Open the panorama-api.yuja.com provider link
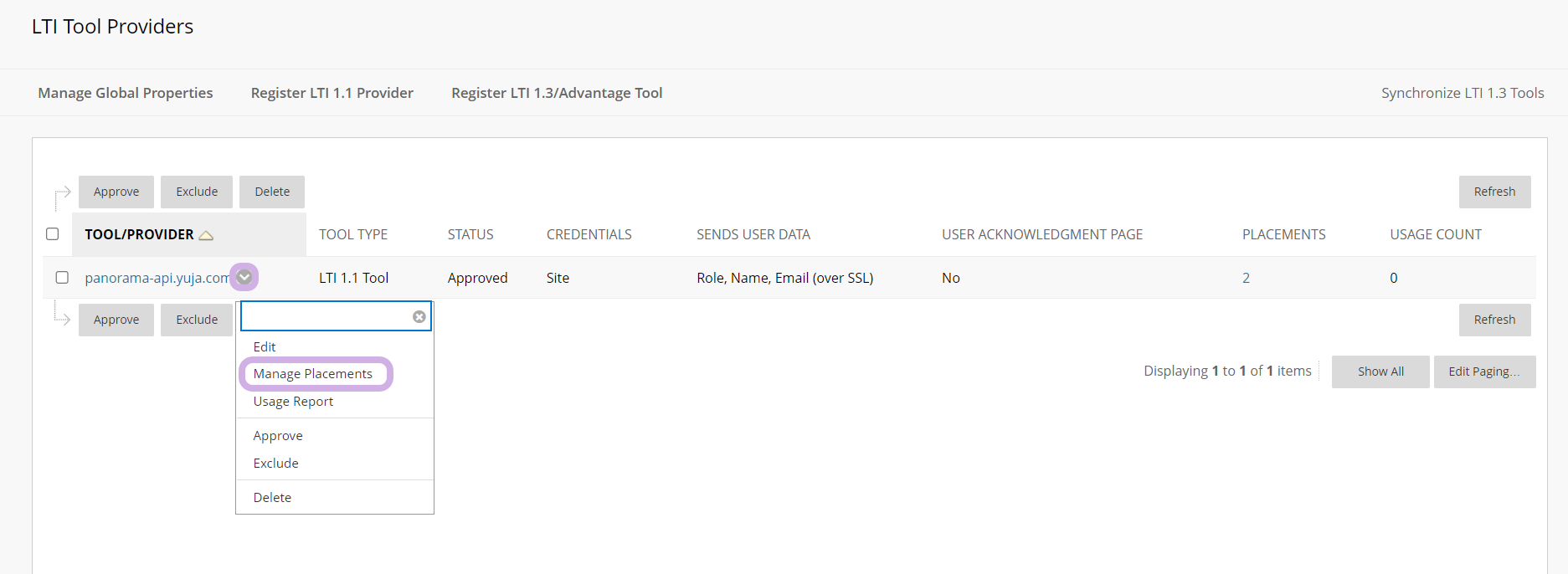Image resolution: width=1568 pixels, height=574 pixels. point(157,278)
